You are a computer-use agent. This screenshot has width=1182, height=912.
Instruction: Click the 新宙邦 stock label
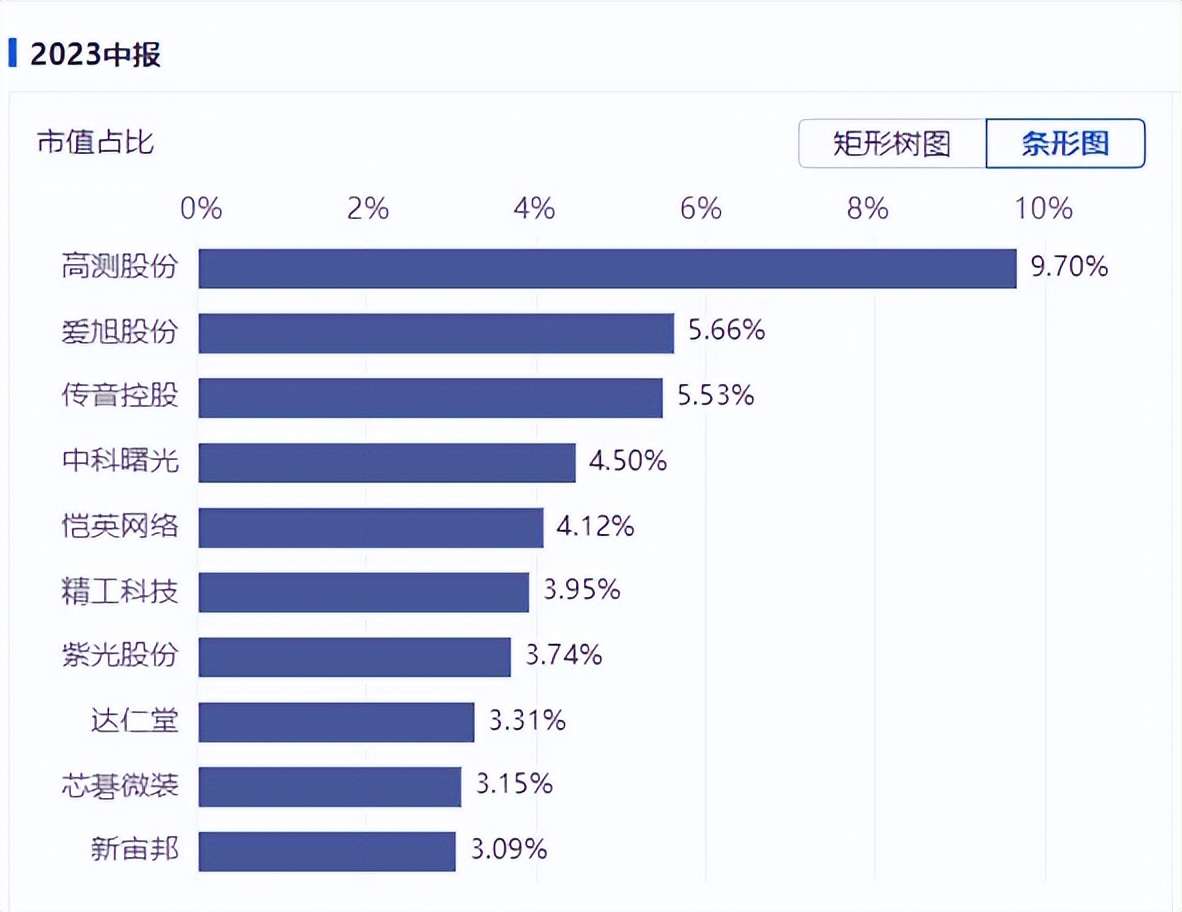(134, 851)
